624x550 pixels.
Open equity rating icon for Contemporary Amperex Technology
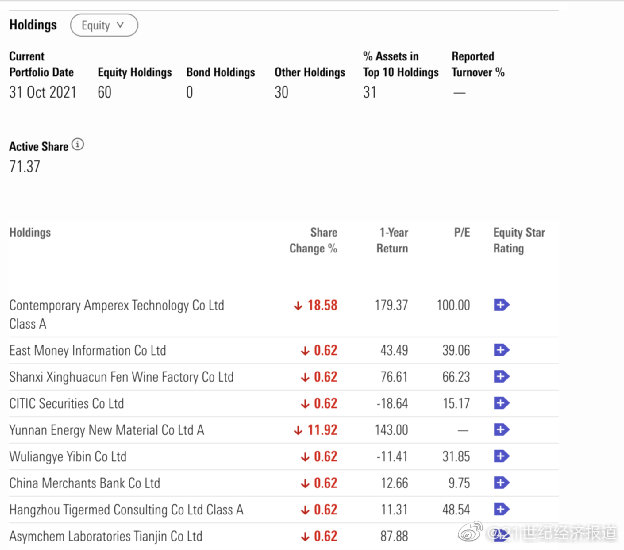[x=501, y=305]
